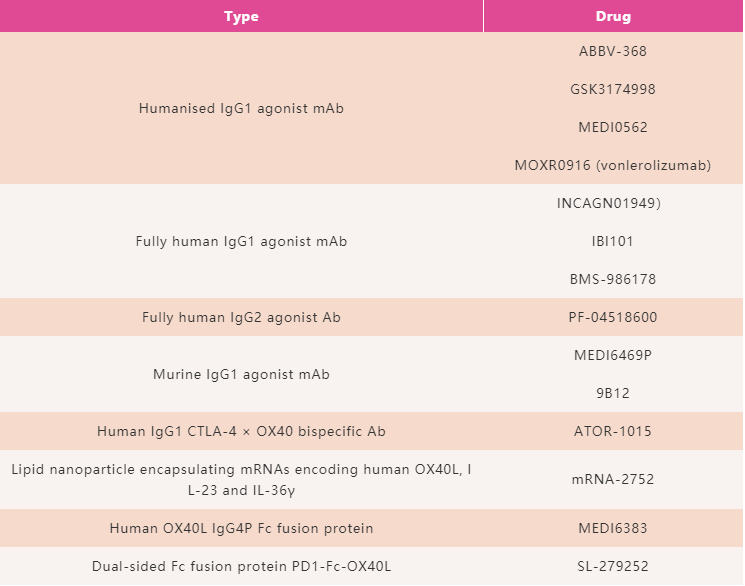Click the 9B12 drug entry
This screenshot has height=586, width=745.
pyautogui.click(x=613, y=393)
